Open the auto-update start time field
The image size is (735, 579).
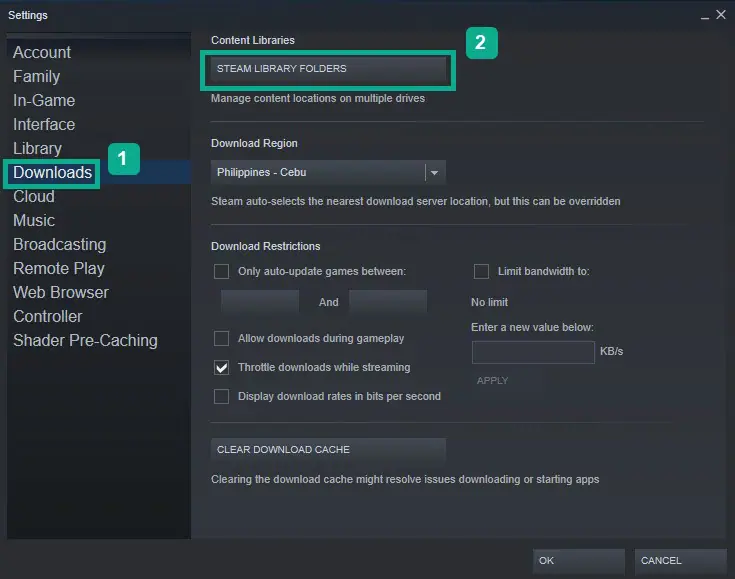point(260,301)
